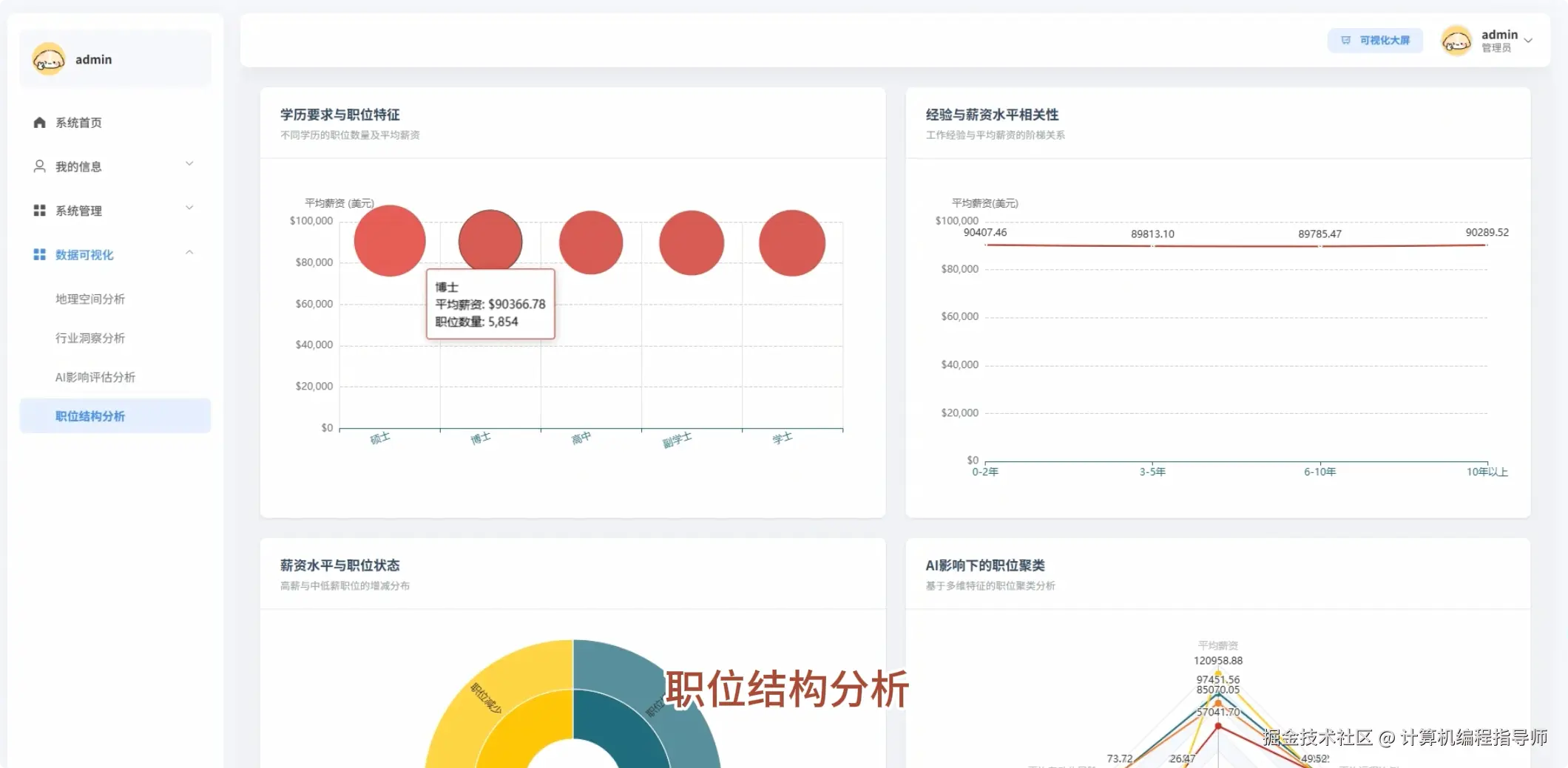The width and height of the screenshot is (1568, 768).
Task: Click the top-right admin avatar
Action: (1456, 41)
